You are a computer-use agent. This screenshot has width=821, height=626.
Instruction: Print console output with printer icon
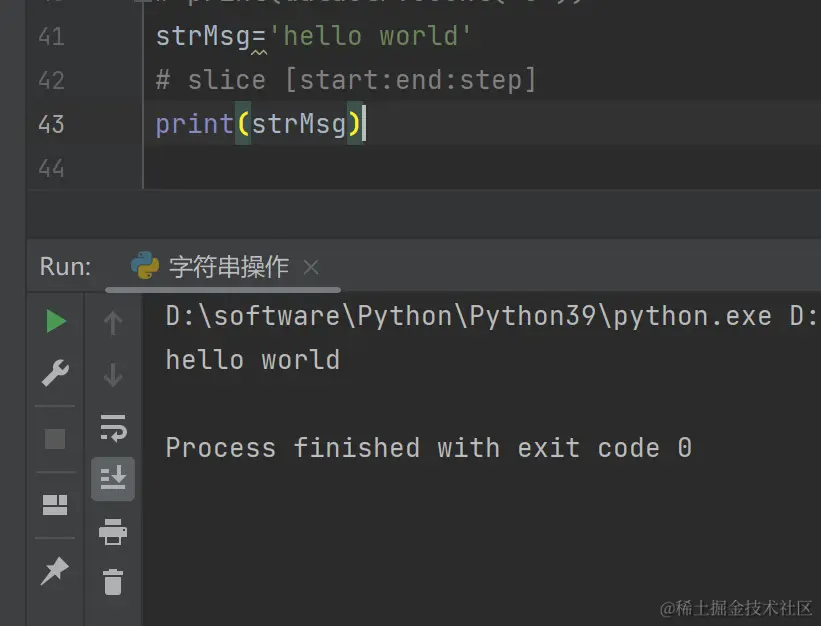pos(113,532)
